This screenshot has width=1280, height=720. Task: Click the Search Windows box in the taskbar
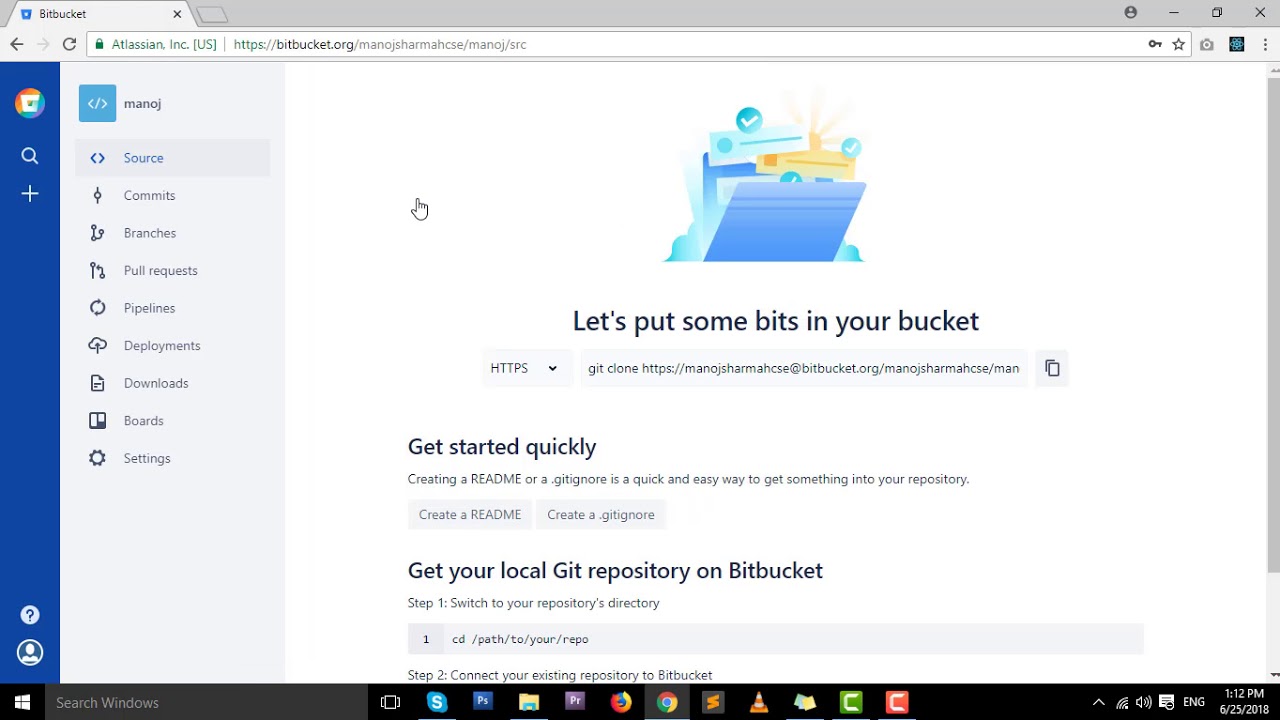pos(207,702)
